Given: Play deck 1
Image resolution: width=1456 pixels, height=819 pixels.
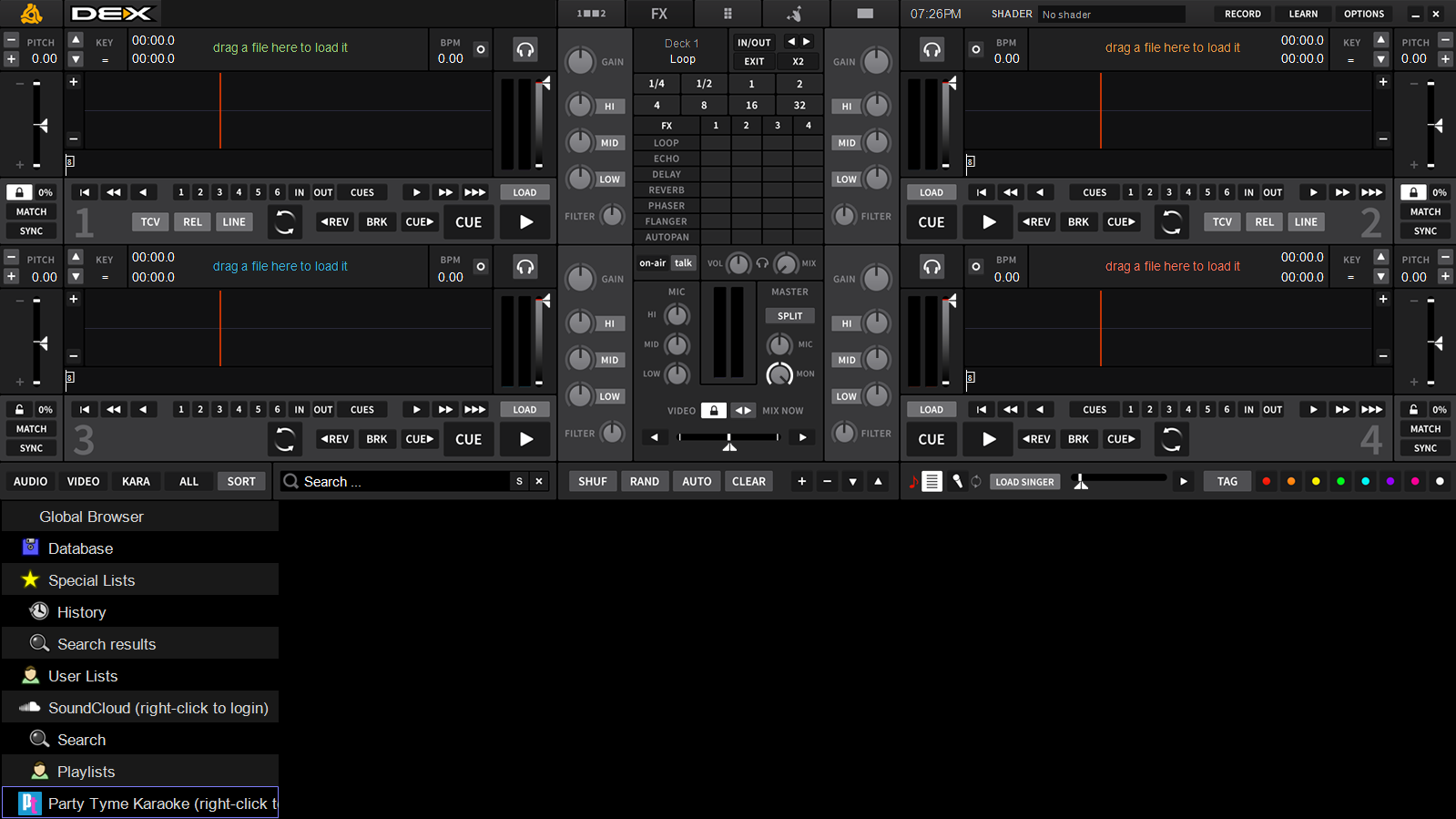Looking at the screenshot, I should 525,221.
